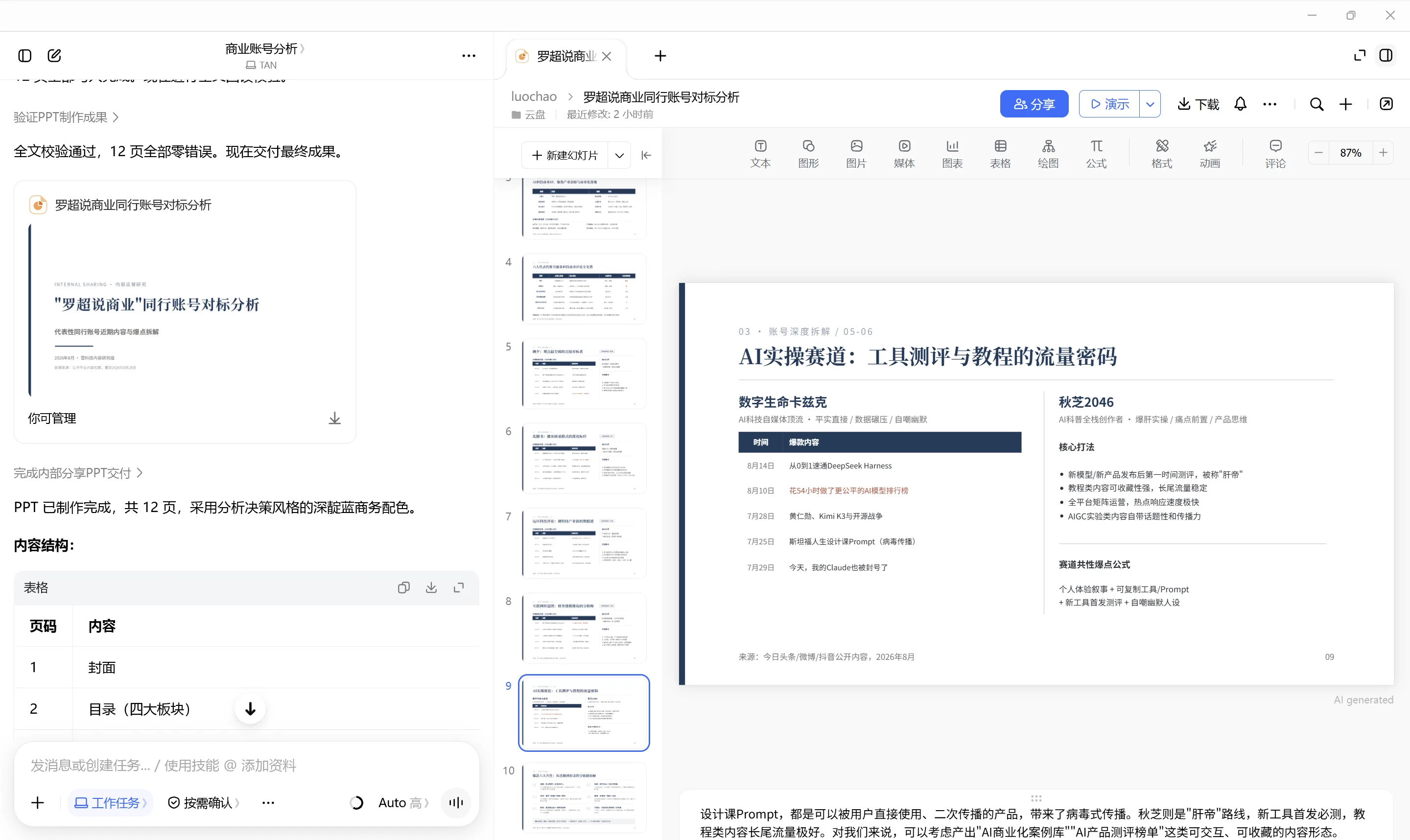Download the presentation via 下载
This screenshot has width=1410, height=840.
click(x=1198, y=104)
